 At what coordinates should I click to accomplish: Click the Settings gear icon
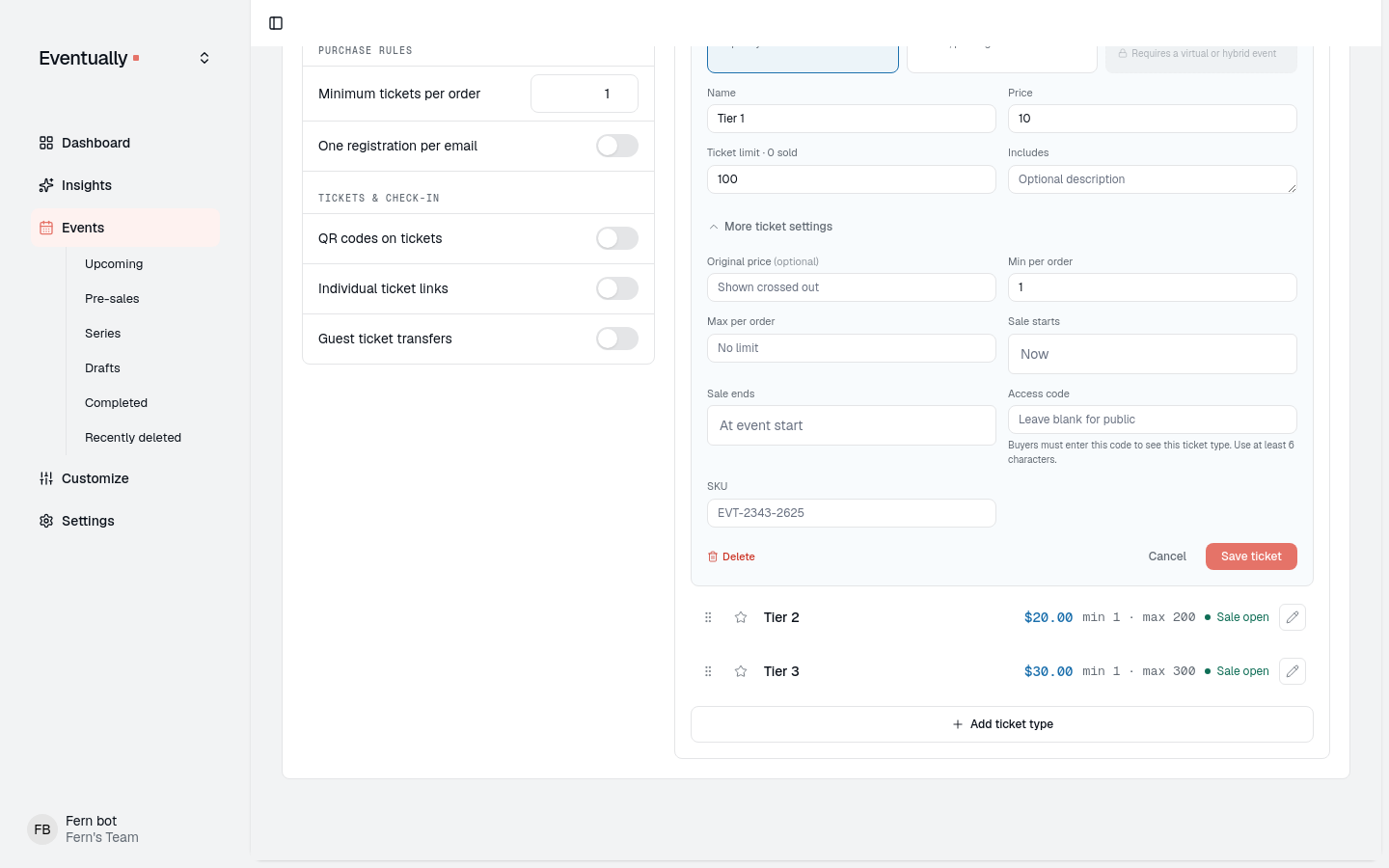[x=46, y=521]
